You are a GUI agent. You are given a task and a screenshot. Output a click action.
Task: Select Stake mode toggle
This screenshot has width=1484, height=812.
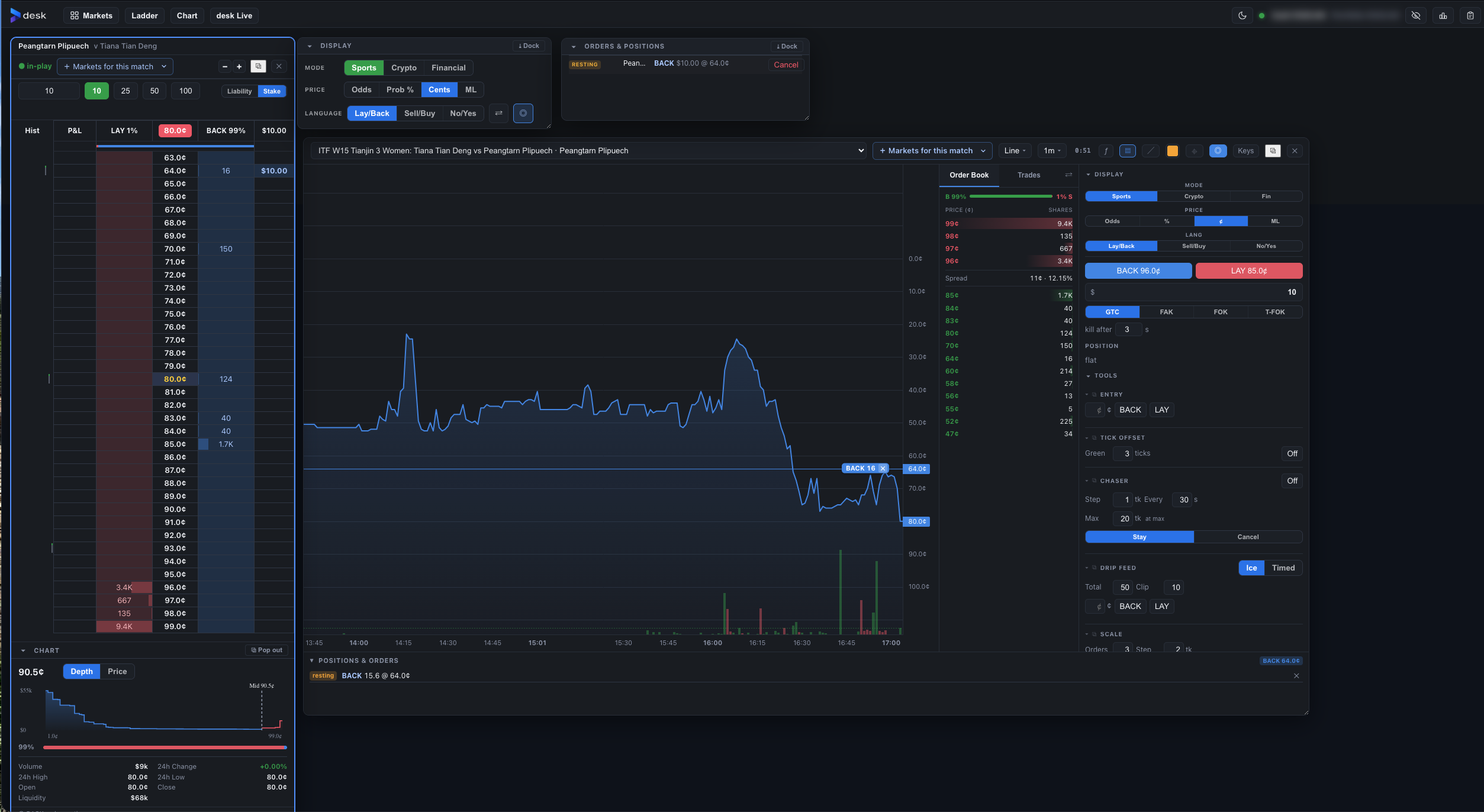272,91
